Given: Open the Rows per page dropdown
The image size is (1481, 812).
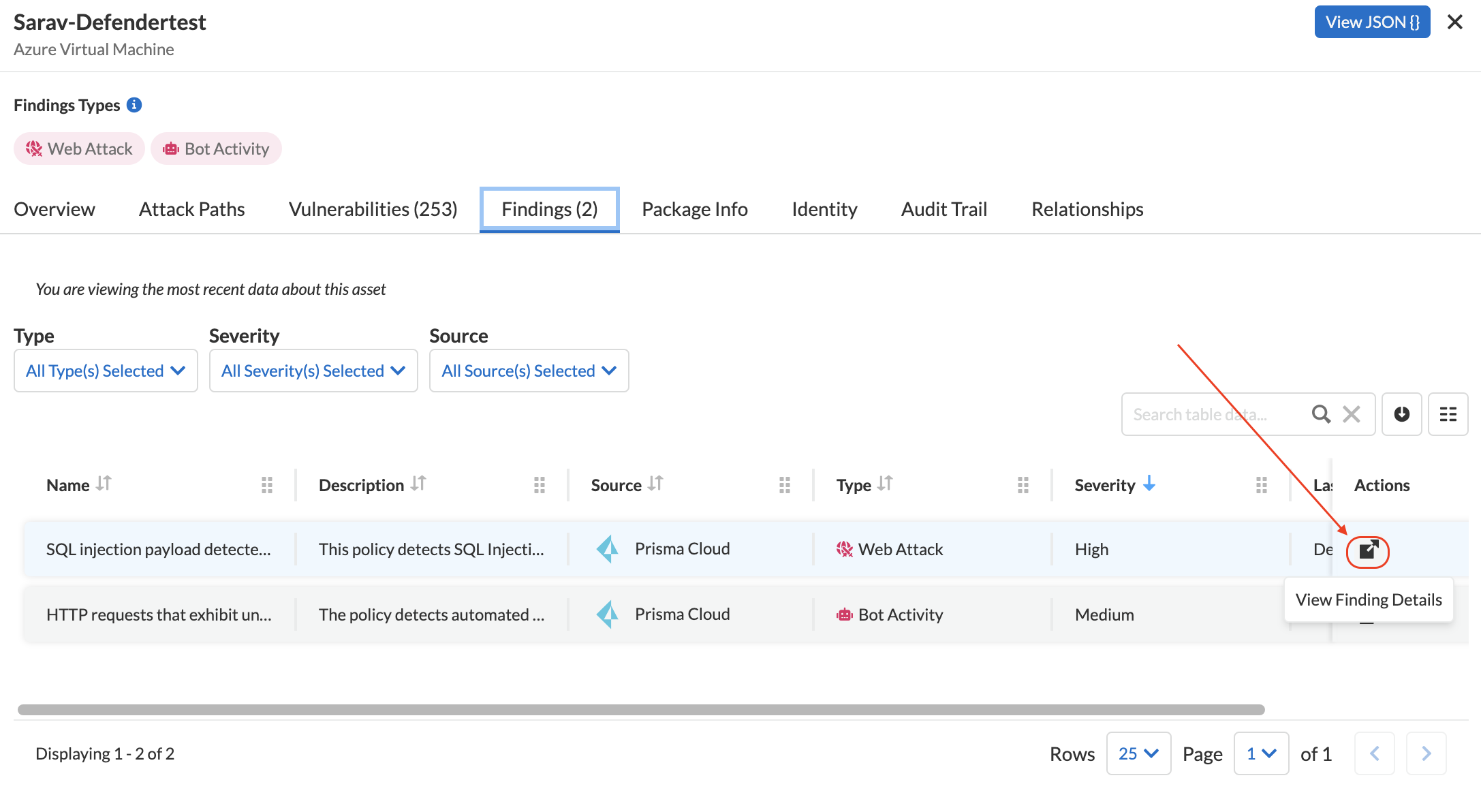Looking at the screenshot, I should click(x=1138, y=753).
